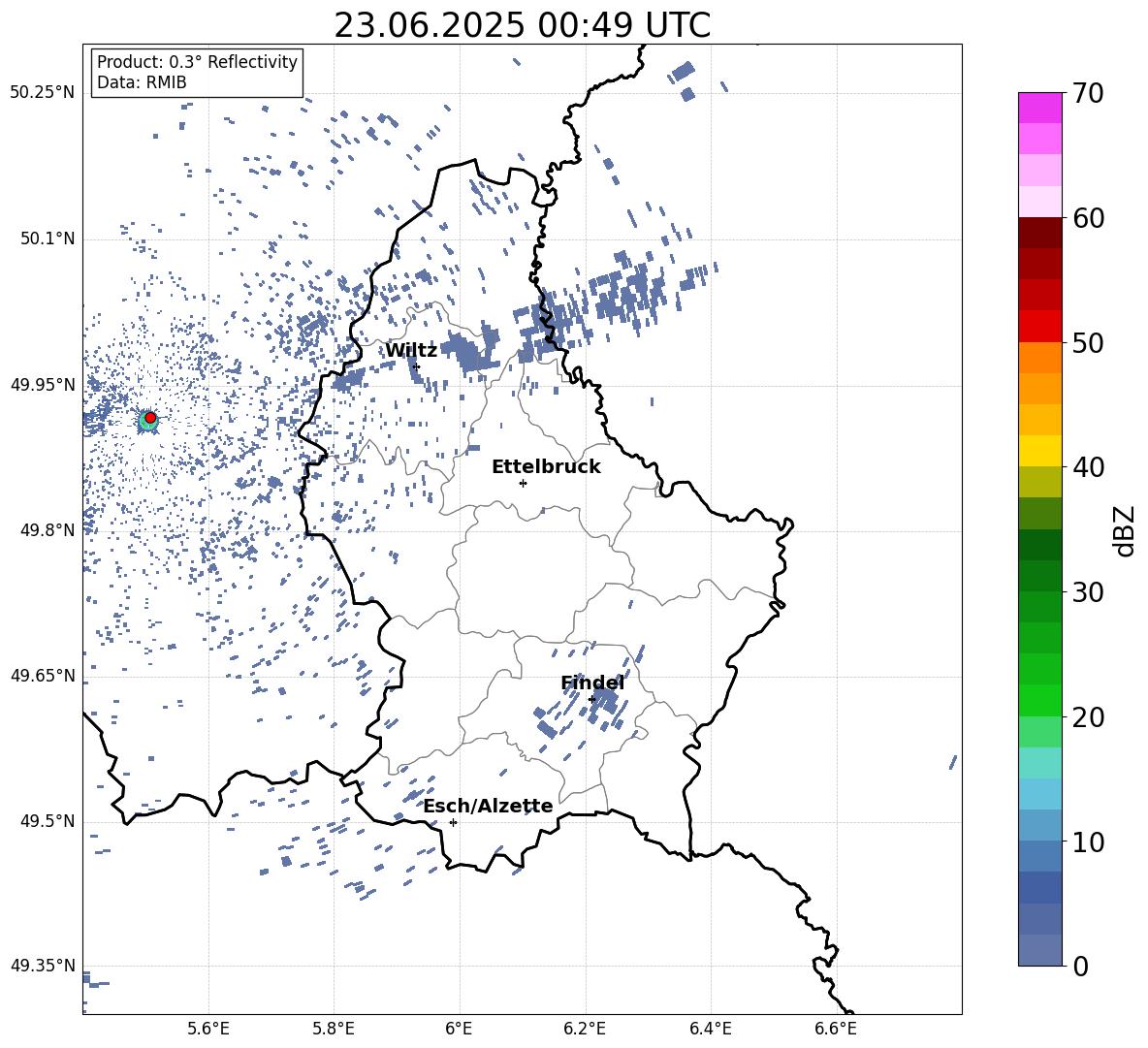Click the Wiltz city label

tap(411, 351)
